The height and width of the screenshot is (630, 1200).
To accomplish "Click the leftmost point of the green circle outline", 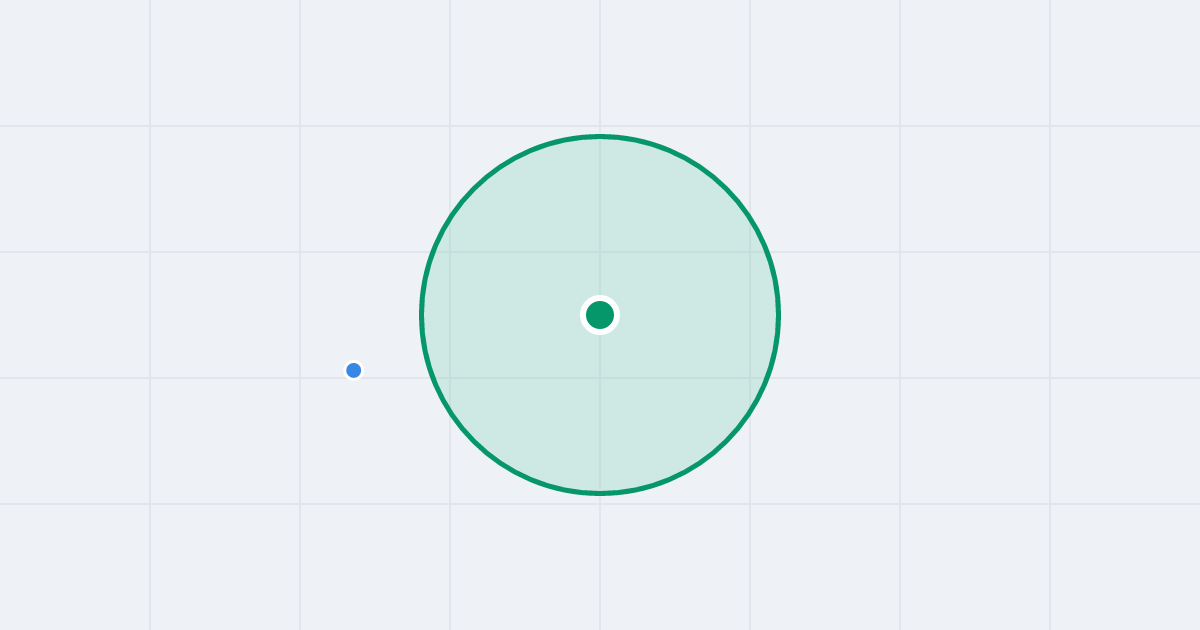I will tap(422, 315).
